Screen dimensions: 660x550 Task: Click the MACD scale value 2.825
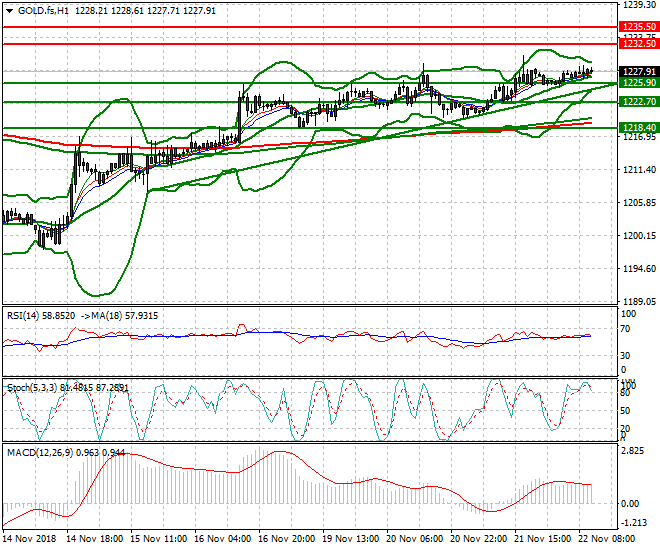(633, 451)
